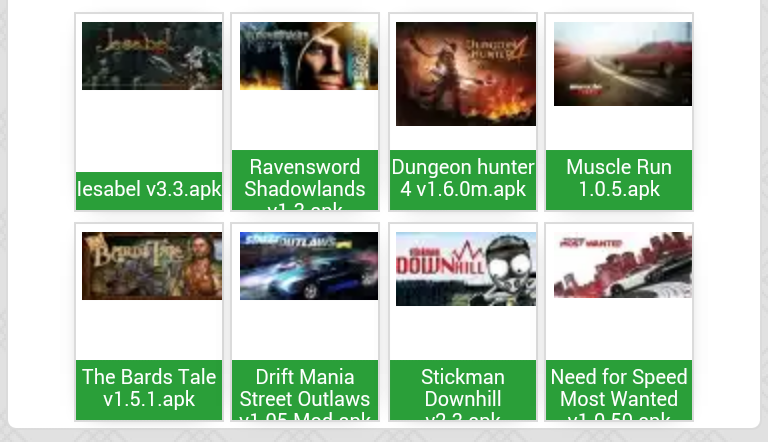Click Drift Mania Street Outlaws label
768x442 pixels.
(x=305, y=390)
